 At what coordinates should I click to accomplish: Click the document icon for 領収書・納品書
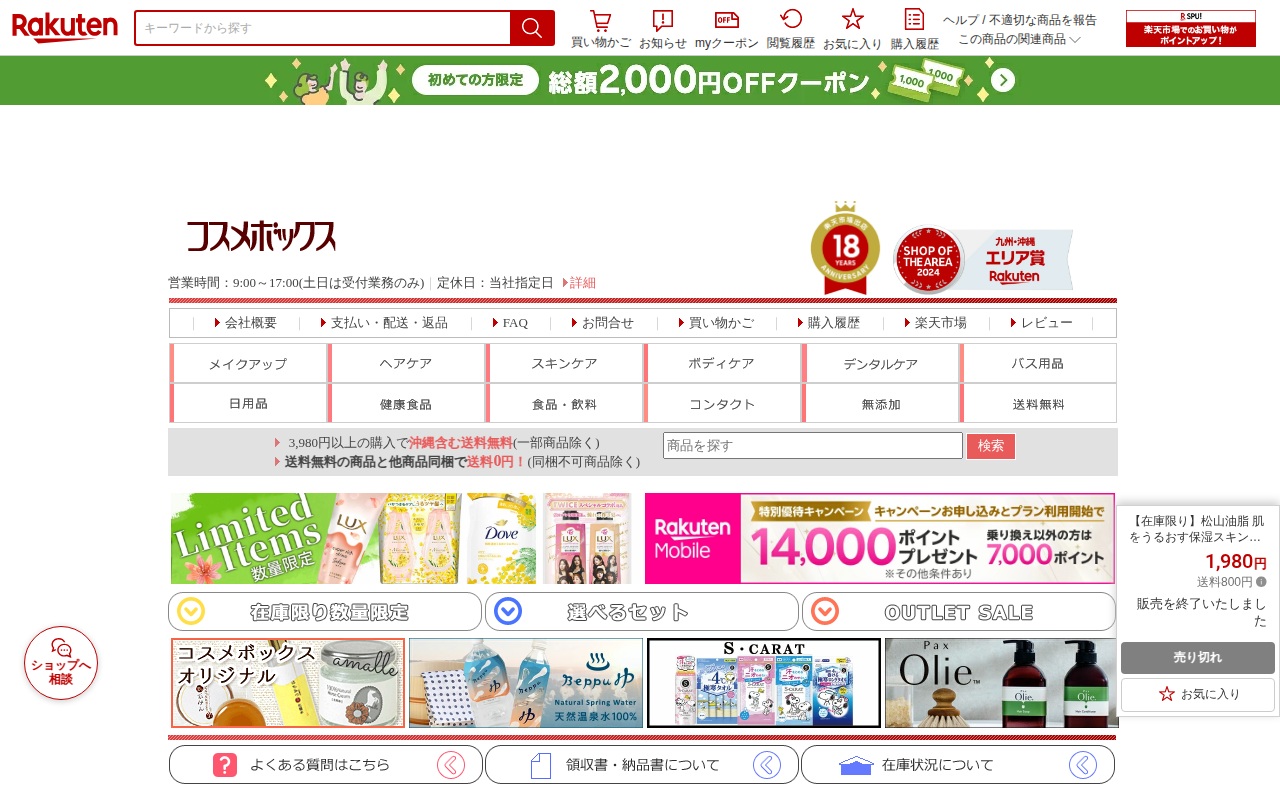(541, 765)
